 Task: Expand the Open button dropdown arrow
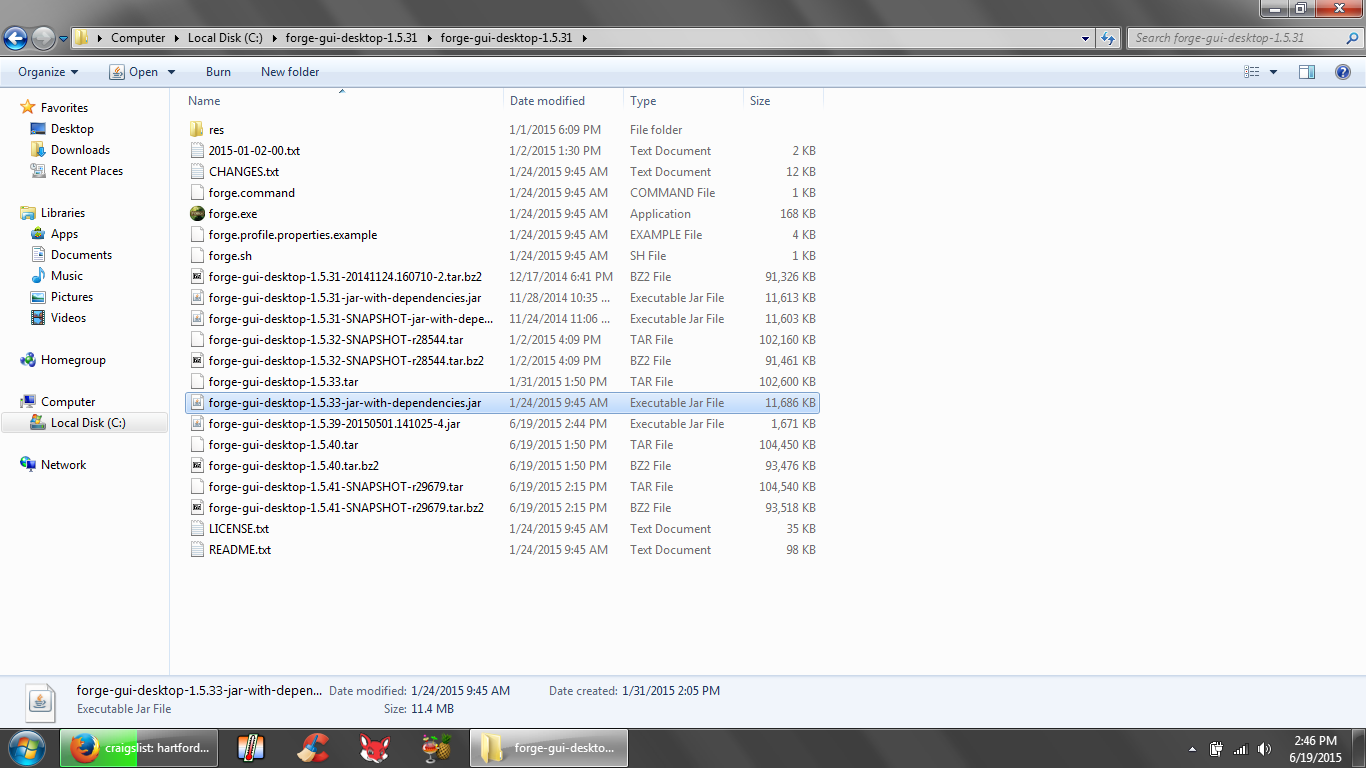click(x=171, y=72)
